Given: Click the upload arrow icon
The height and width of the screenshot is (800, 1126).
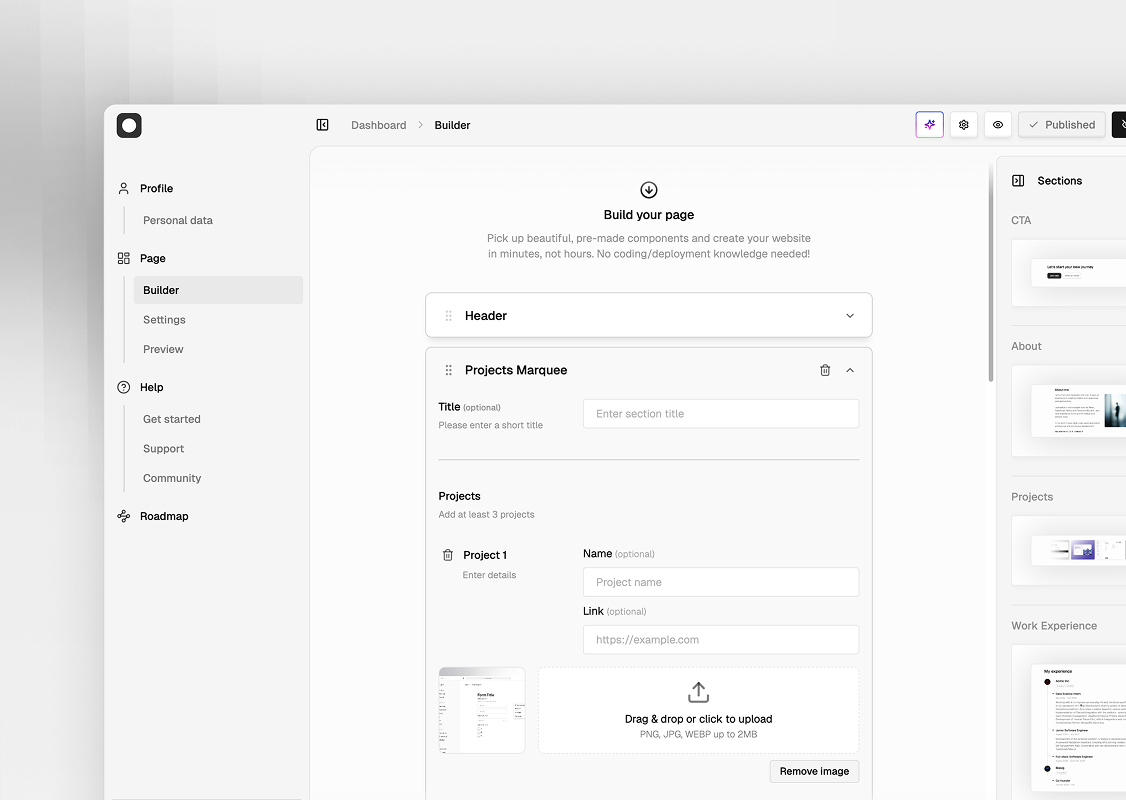Looking at the screenshot, I should (x=699, y=692).
